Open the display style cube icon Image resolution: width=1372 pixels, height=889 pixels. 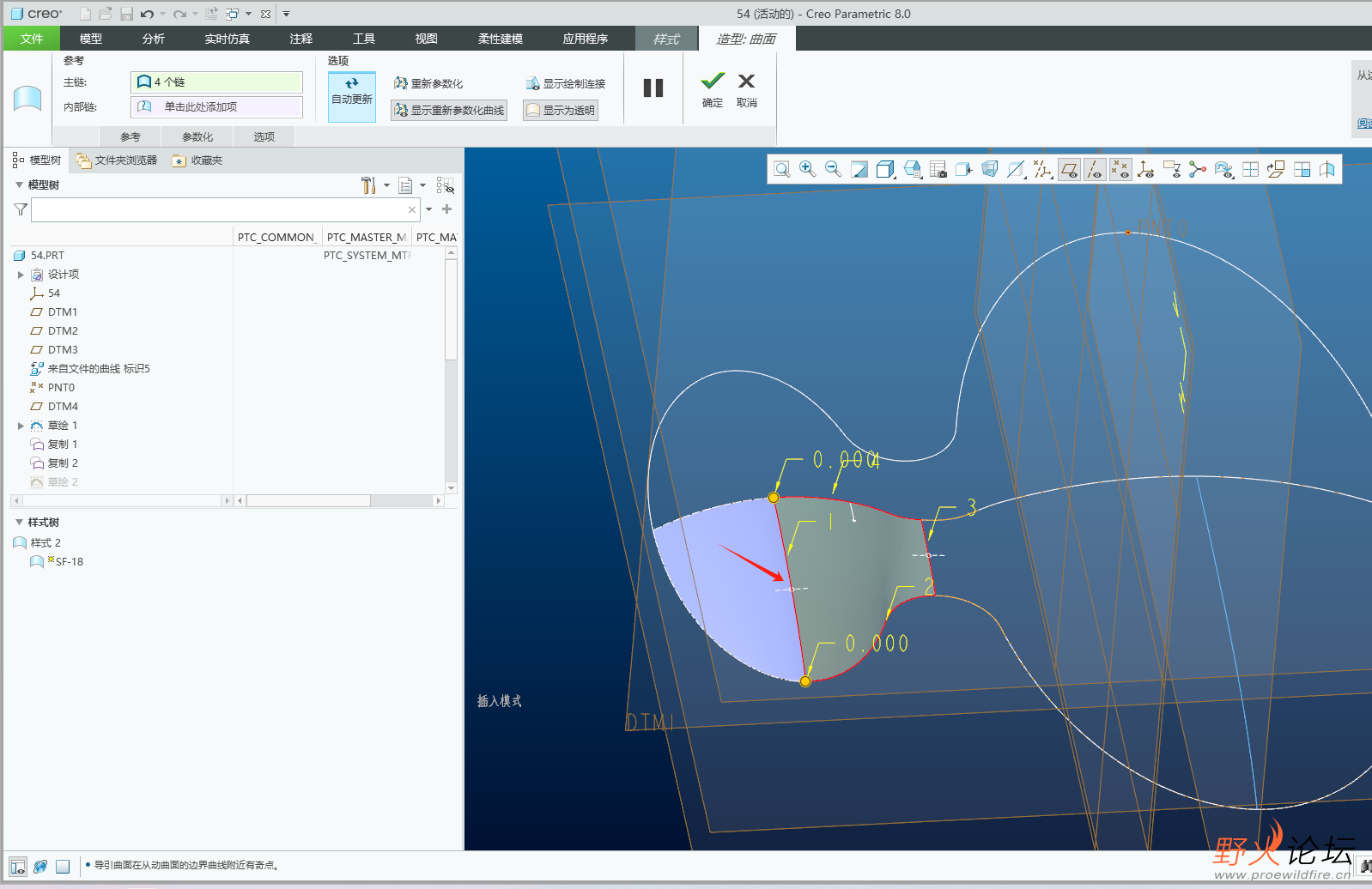[x=885, y=169]
